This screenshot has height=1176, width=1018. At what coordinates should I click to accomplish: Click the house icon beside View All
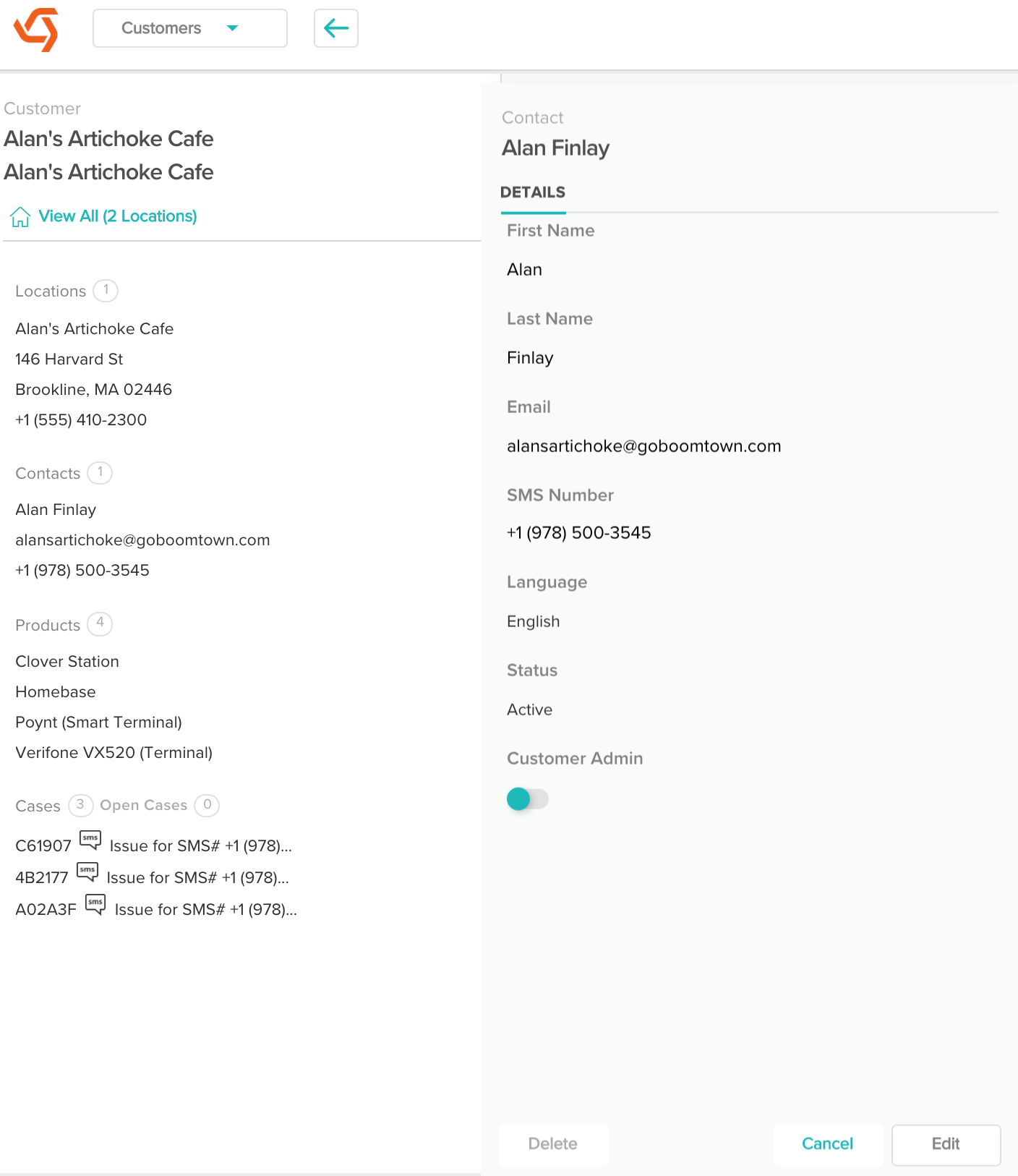(20, 216)
